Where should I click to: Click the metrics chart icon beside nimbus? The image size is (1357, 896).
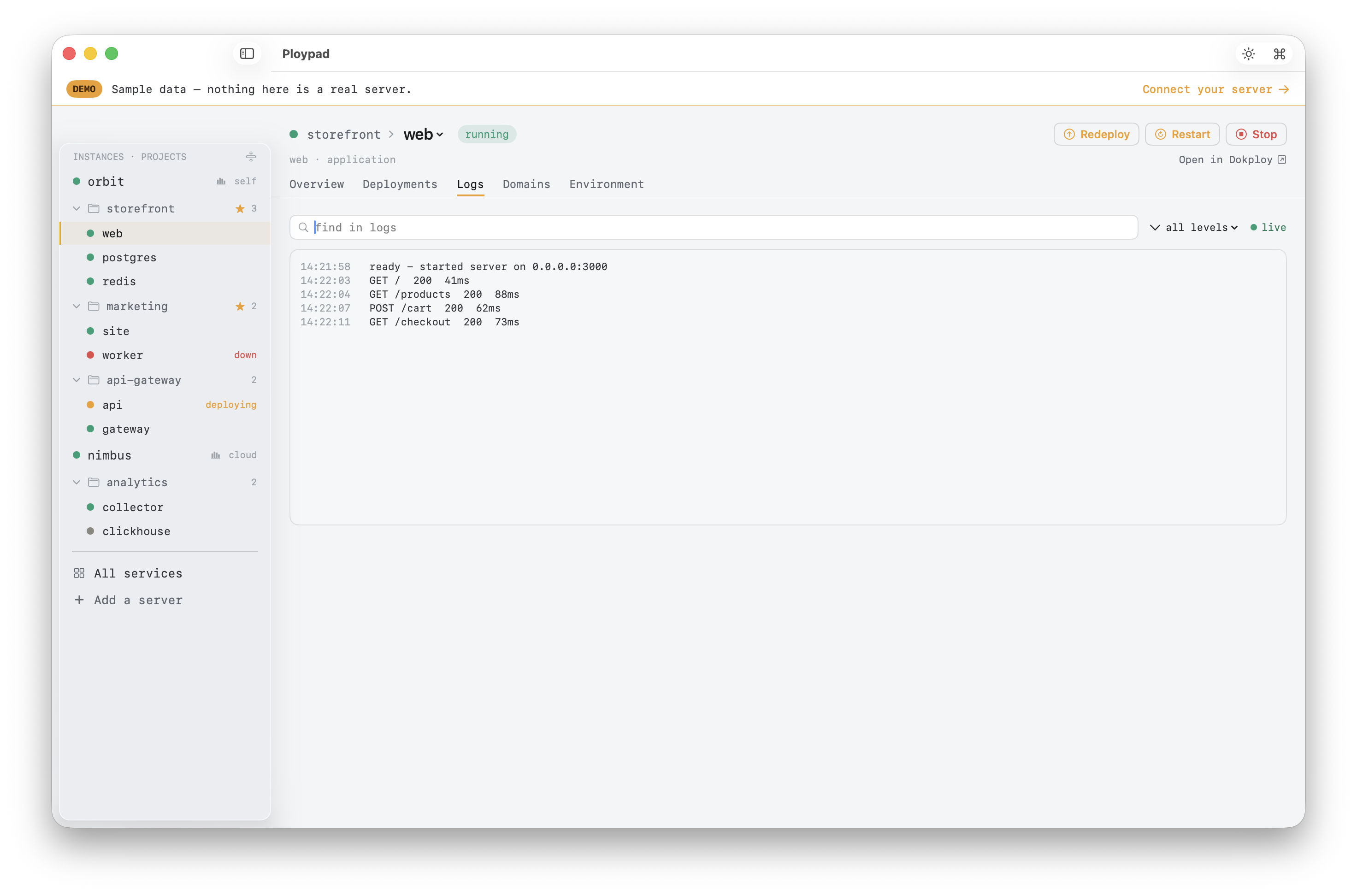[215, 455]
